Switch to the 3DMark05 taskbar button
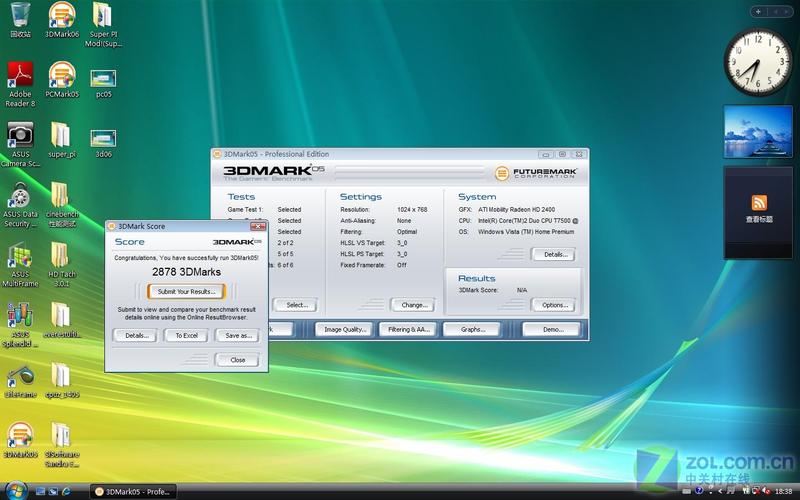800x500 pixels. pos(134,492)
